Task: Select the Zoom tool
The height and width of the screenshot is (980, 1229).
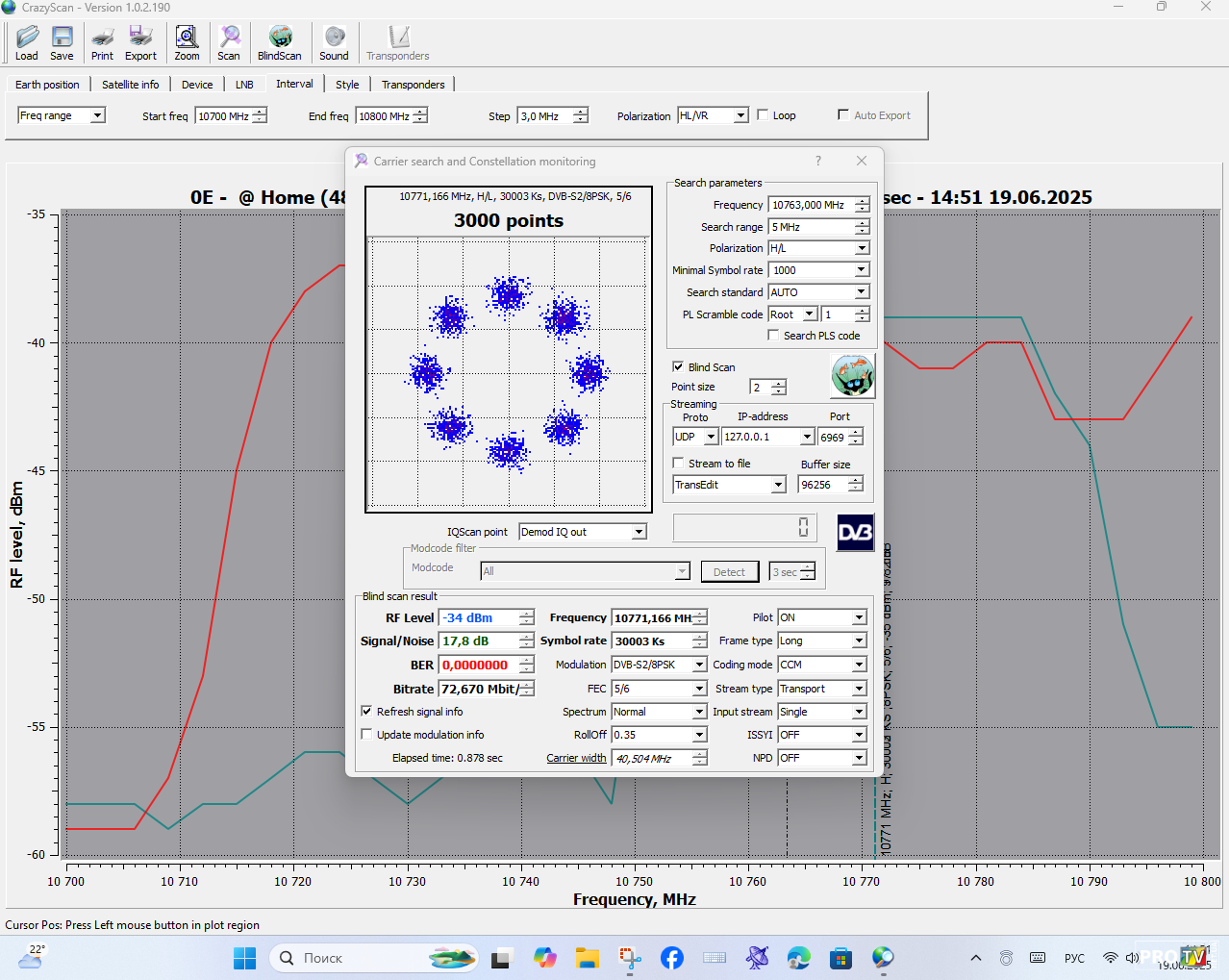Action: coord(187,42)
